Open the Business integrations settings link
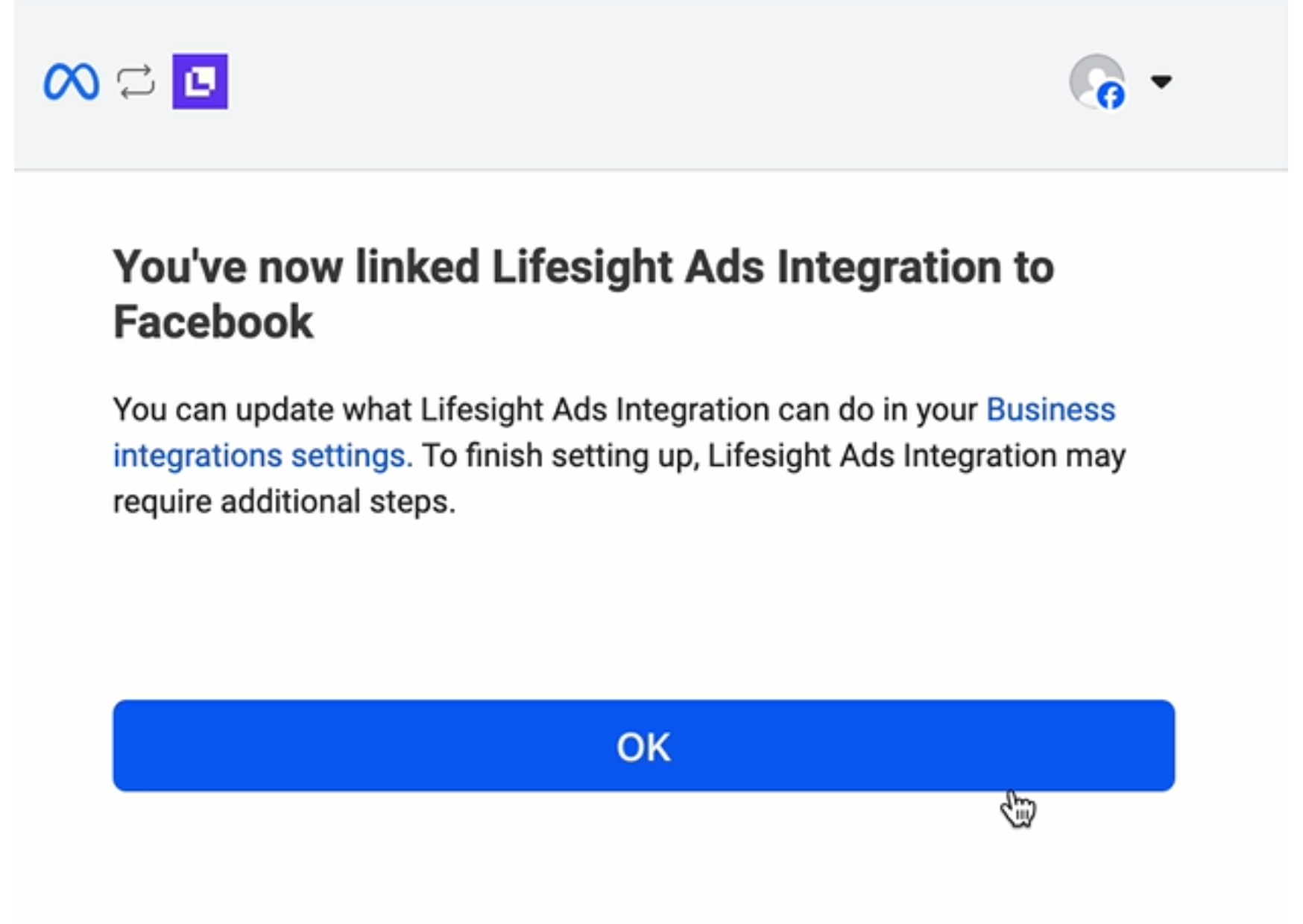The height and width of the screenshot is (924, 1303). [614, 432]
